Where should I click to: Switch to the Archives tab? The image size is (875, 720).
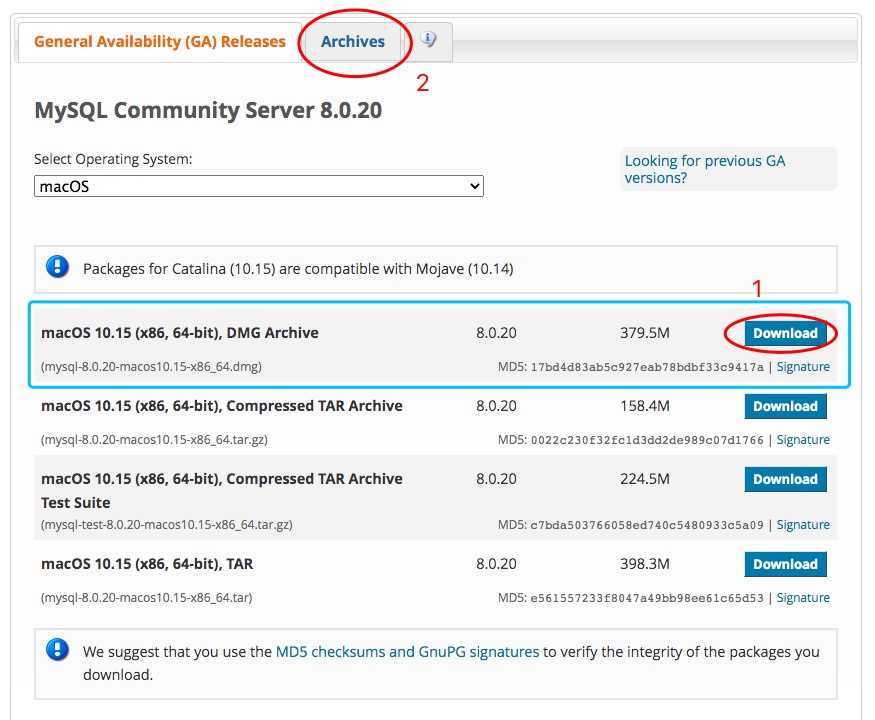coord(353,42)
